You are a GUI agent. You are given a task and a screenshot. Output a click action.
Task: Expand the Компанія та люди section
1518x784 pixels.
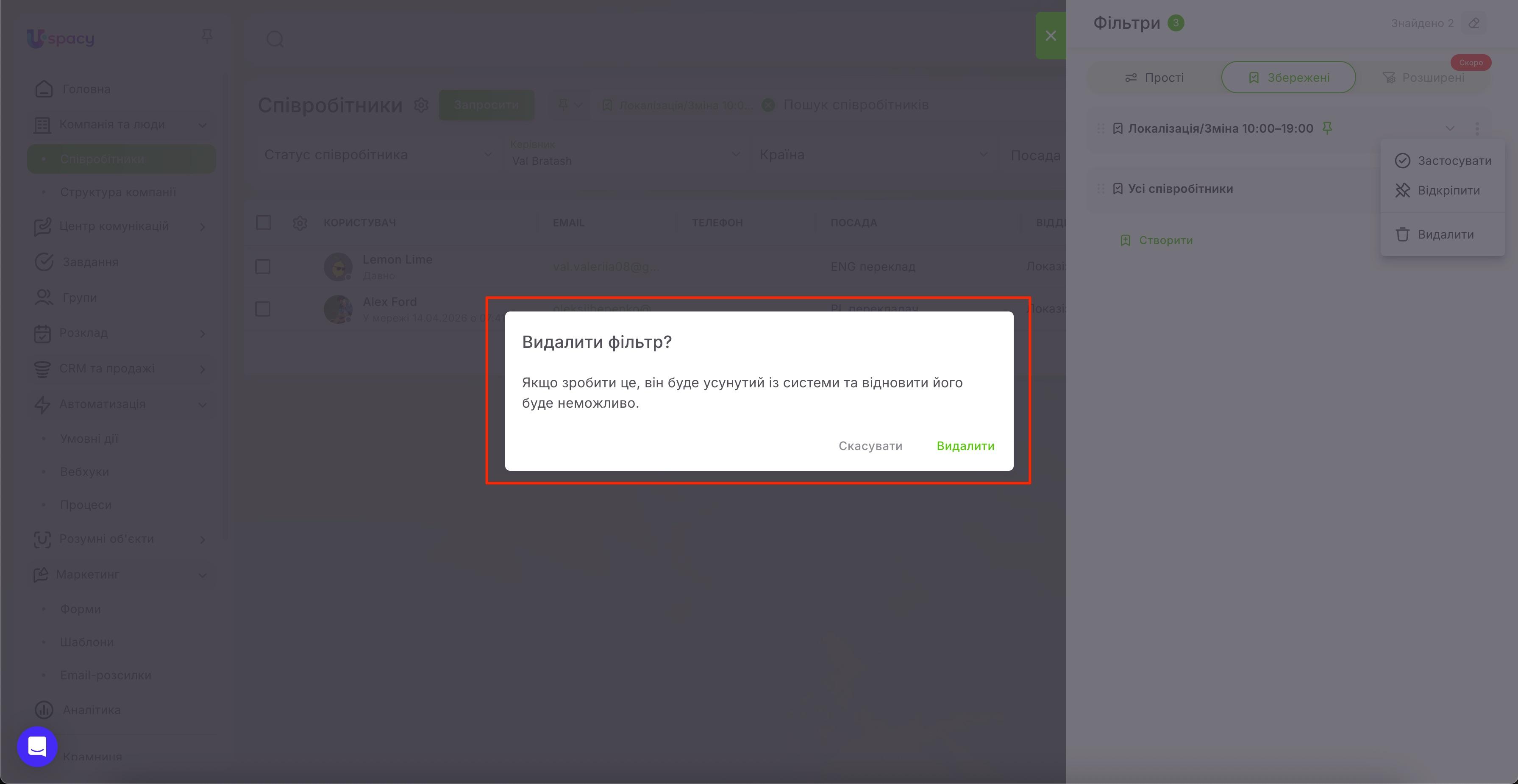click(202, 125)
